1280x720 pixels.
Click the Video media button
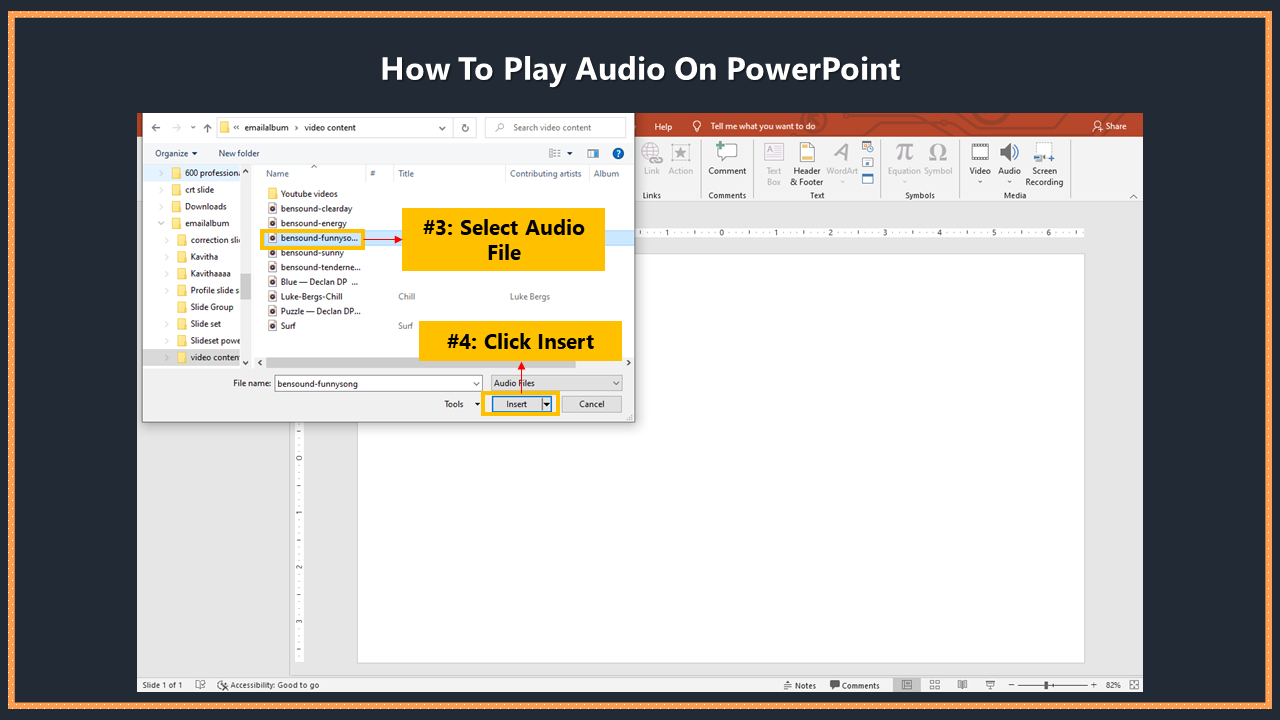click(x=980, y=163)
